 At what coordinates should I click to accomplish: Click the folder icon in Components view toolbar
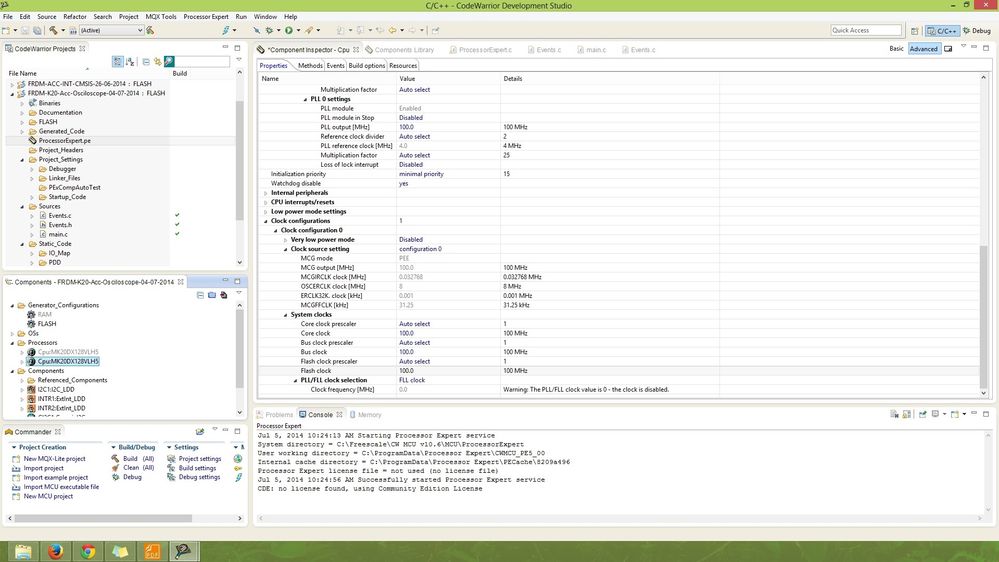(212, 295)
